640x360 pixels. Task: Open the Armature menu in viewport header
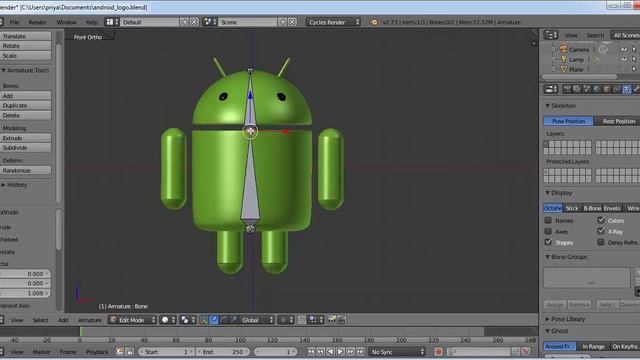[x=89, y=320]
